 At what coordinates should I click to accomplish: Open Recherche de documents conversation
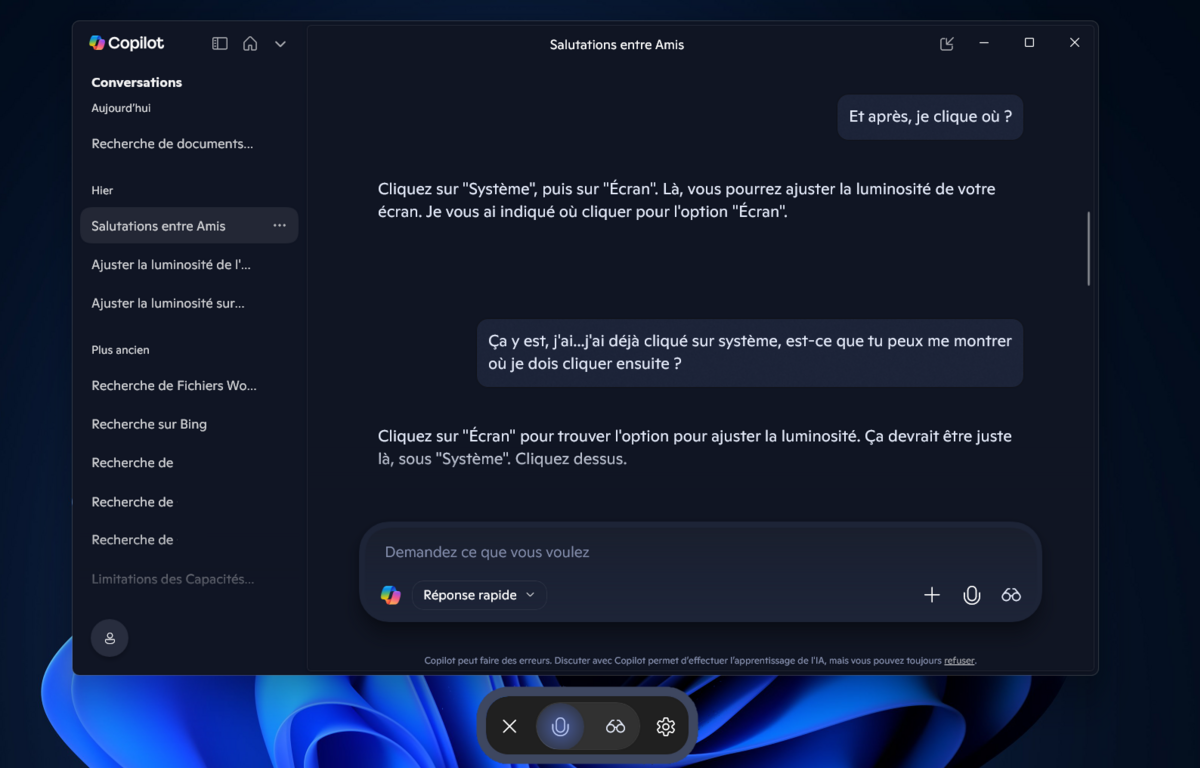pos(172,144)
